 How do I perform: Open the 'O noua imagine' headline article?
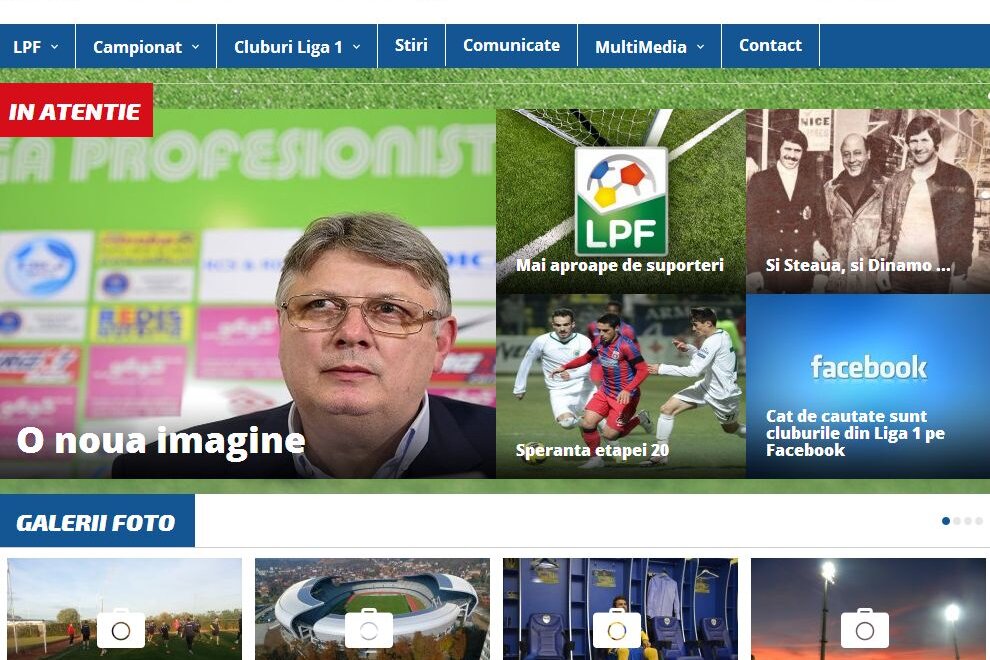coord(161,440)
